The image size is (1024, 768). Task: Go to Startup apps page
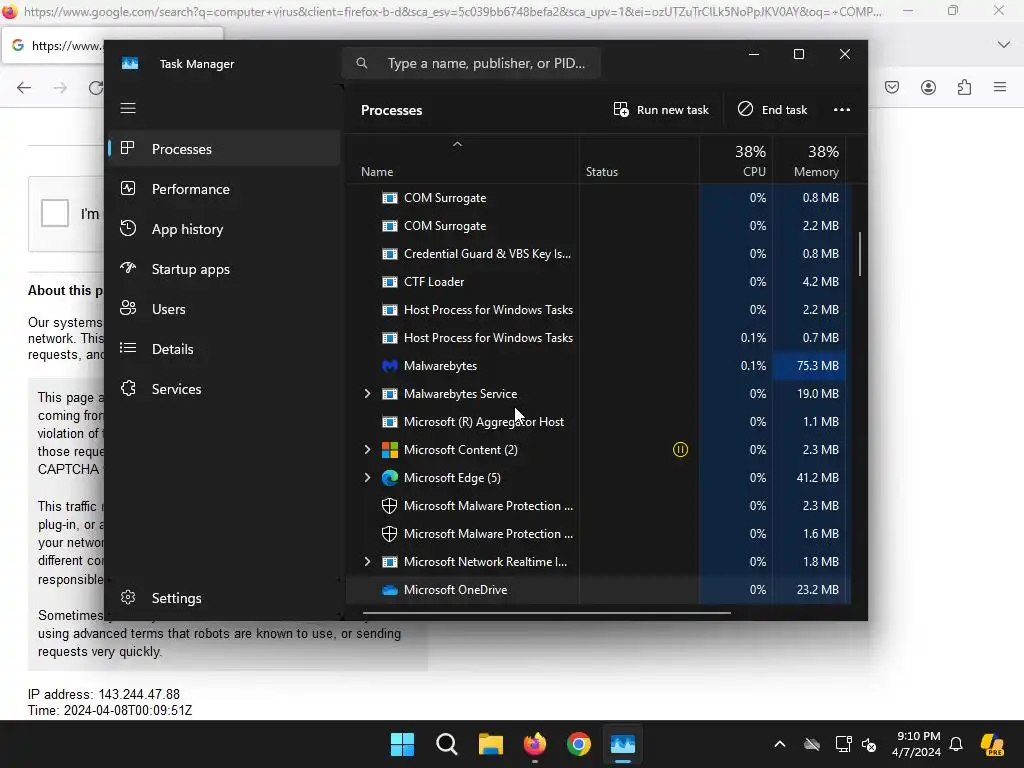(225, 268)
